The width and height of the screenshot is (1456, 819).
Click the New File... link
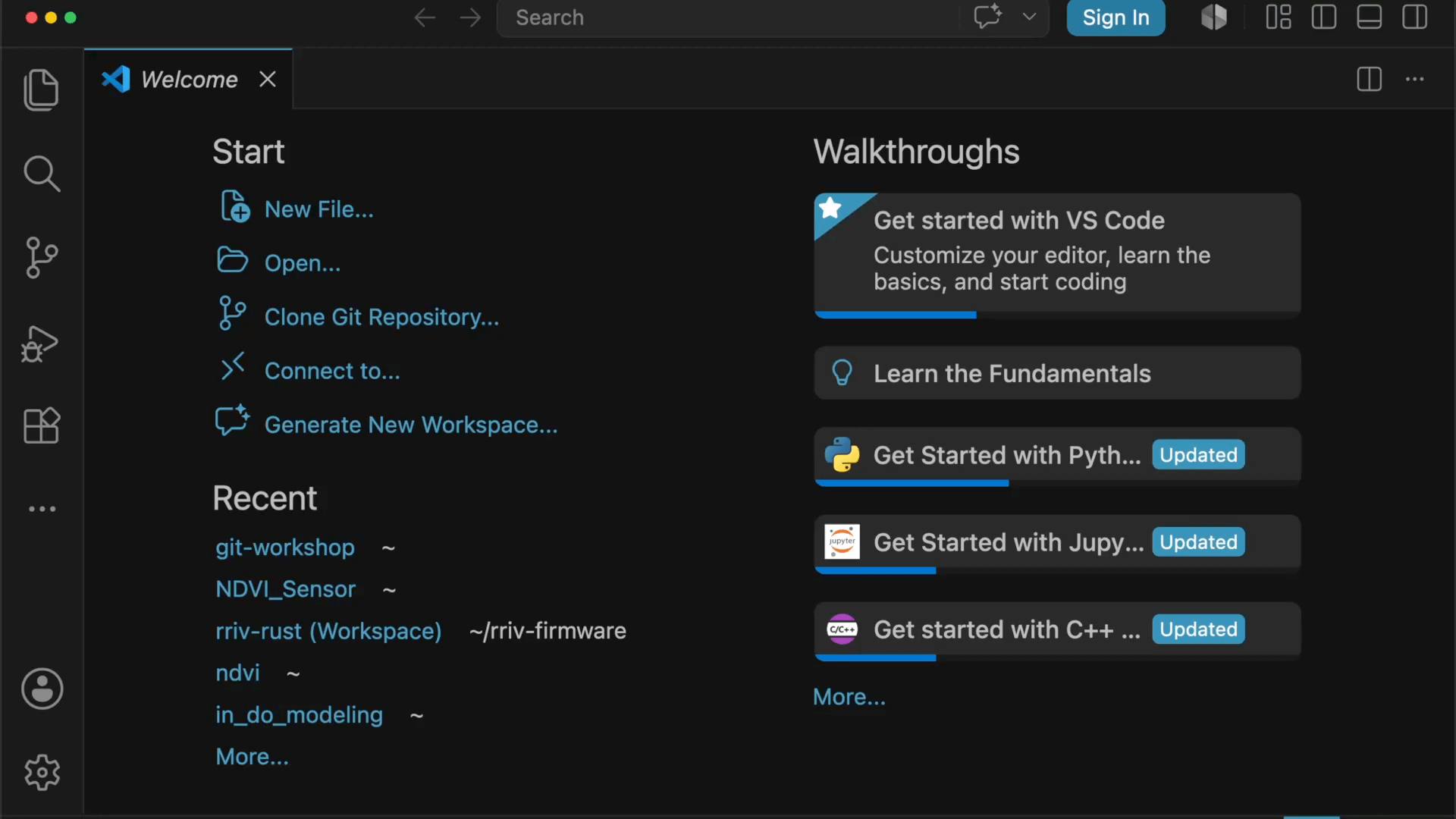click(319, 209)
